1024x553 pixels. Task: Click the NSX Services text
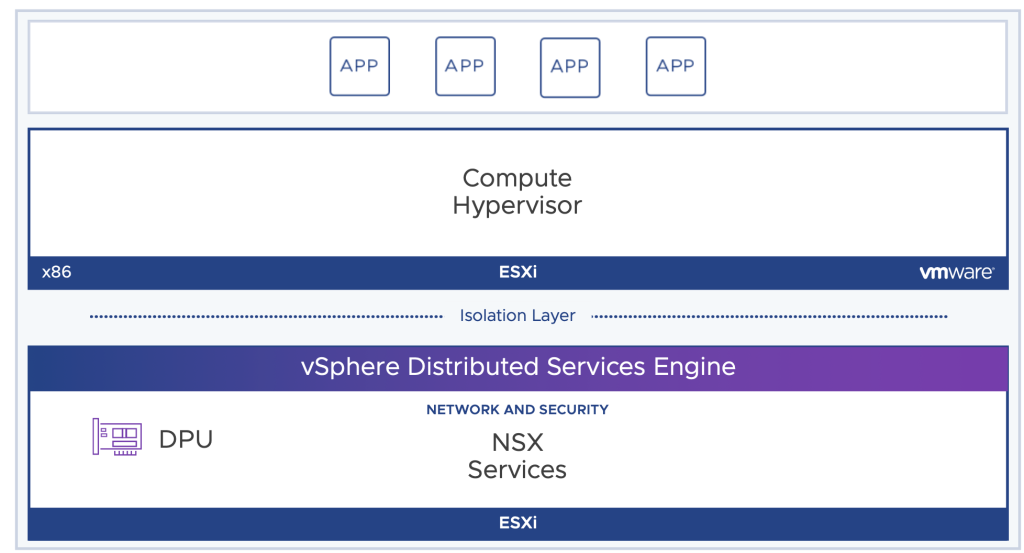point(517,456)
